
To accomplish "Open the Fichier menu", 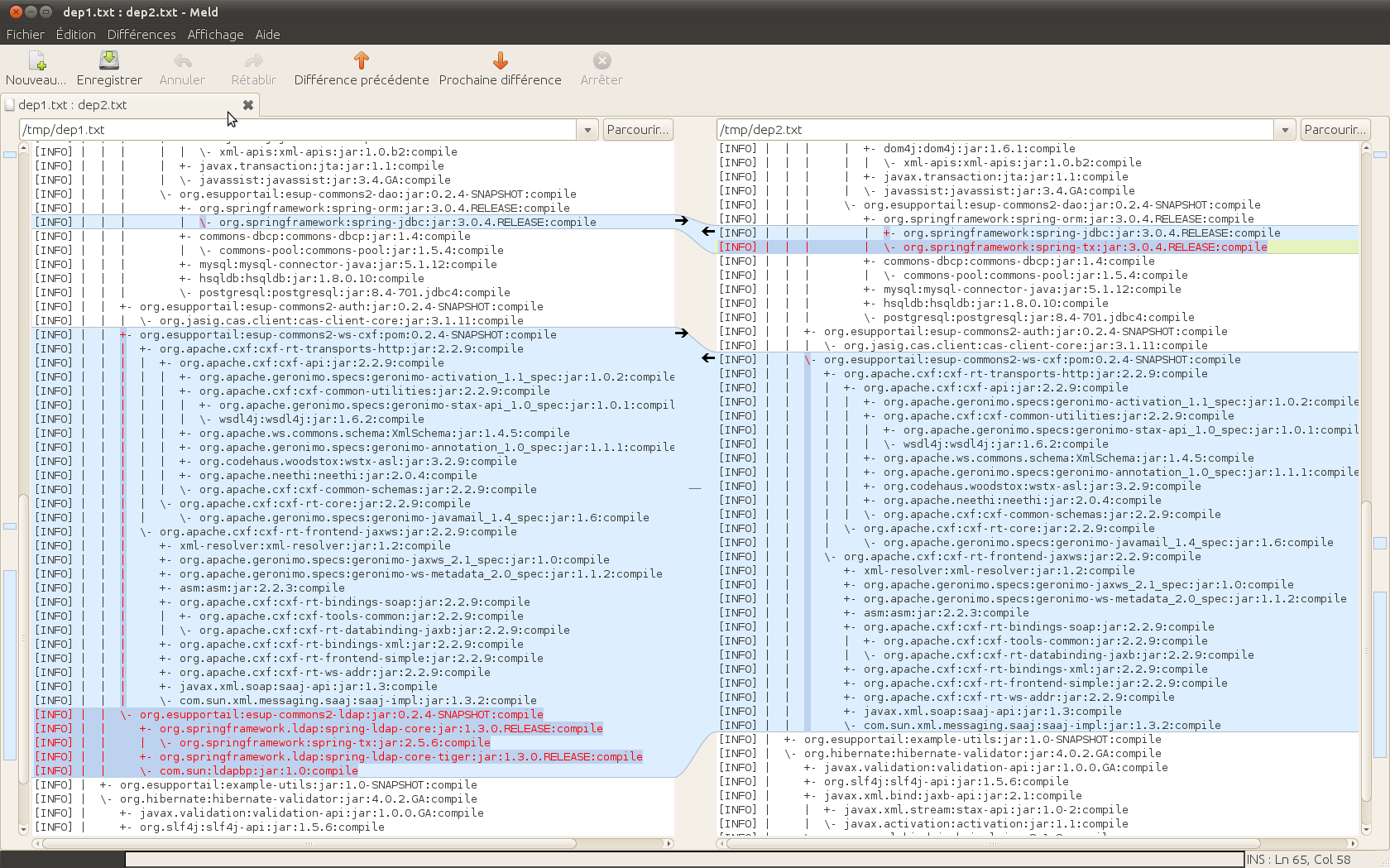I will 25,35.
